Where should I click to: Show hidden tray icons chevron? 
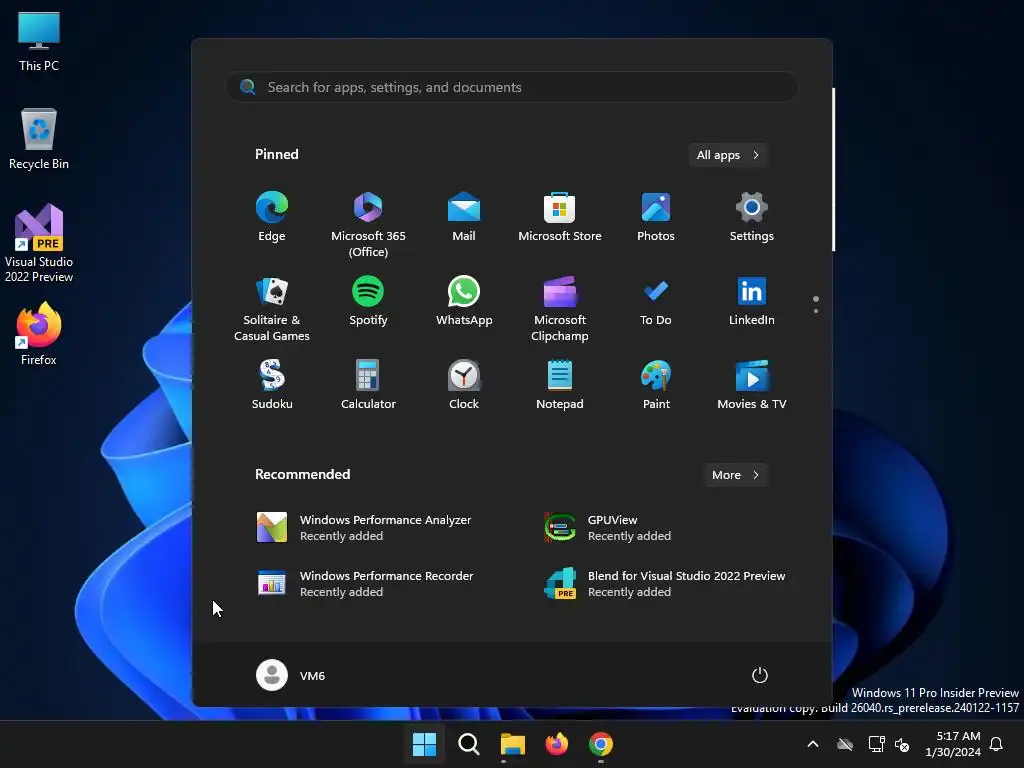[813, 744]
